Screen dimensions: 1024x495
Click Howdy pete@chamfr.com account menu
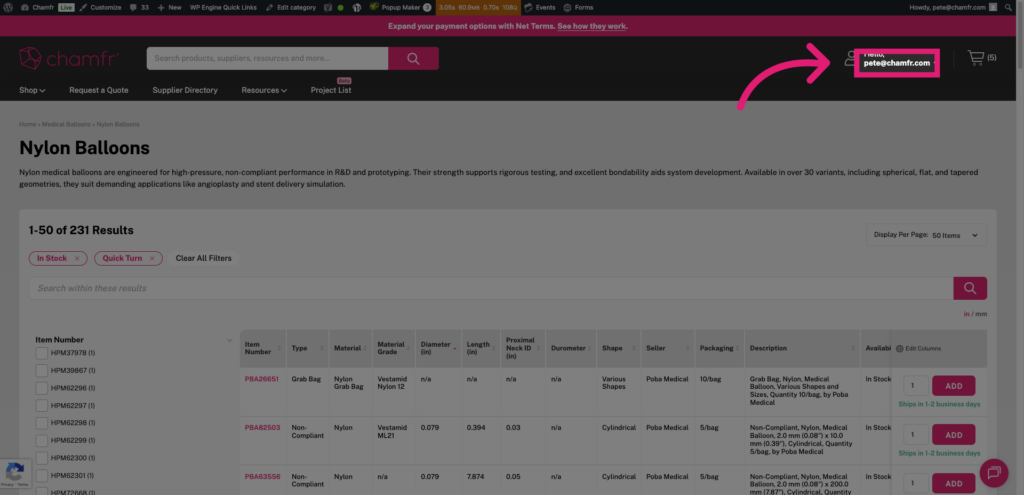click(953, 7)
